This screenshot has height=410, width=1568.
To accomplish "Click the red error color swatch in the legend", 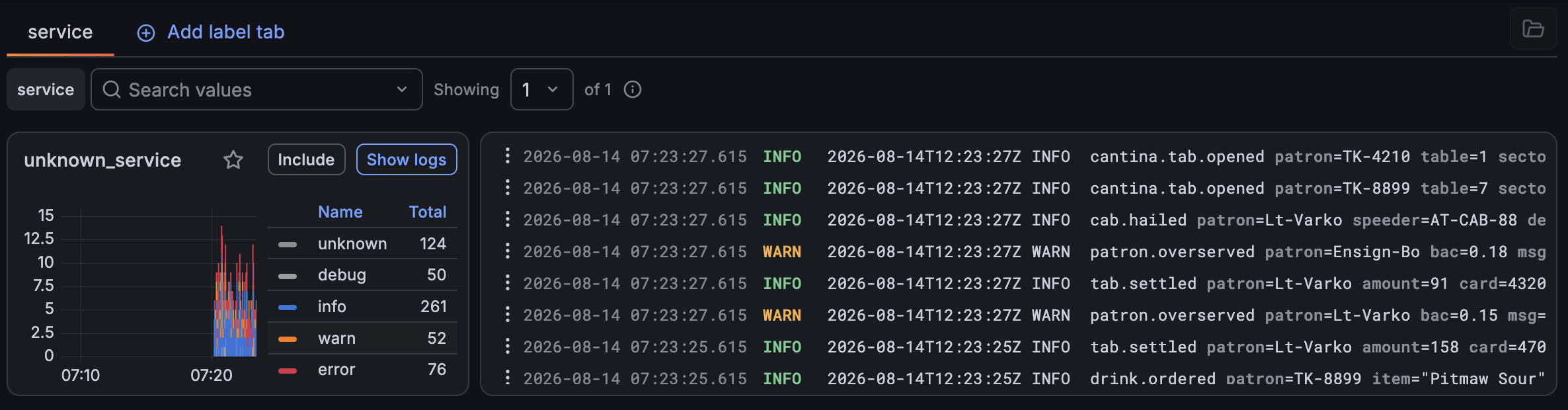I will click(288, 370).
